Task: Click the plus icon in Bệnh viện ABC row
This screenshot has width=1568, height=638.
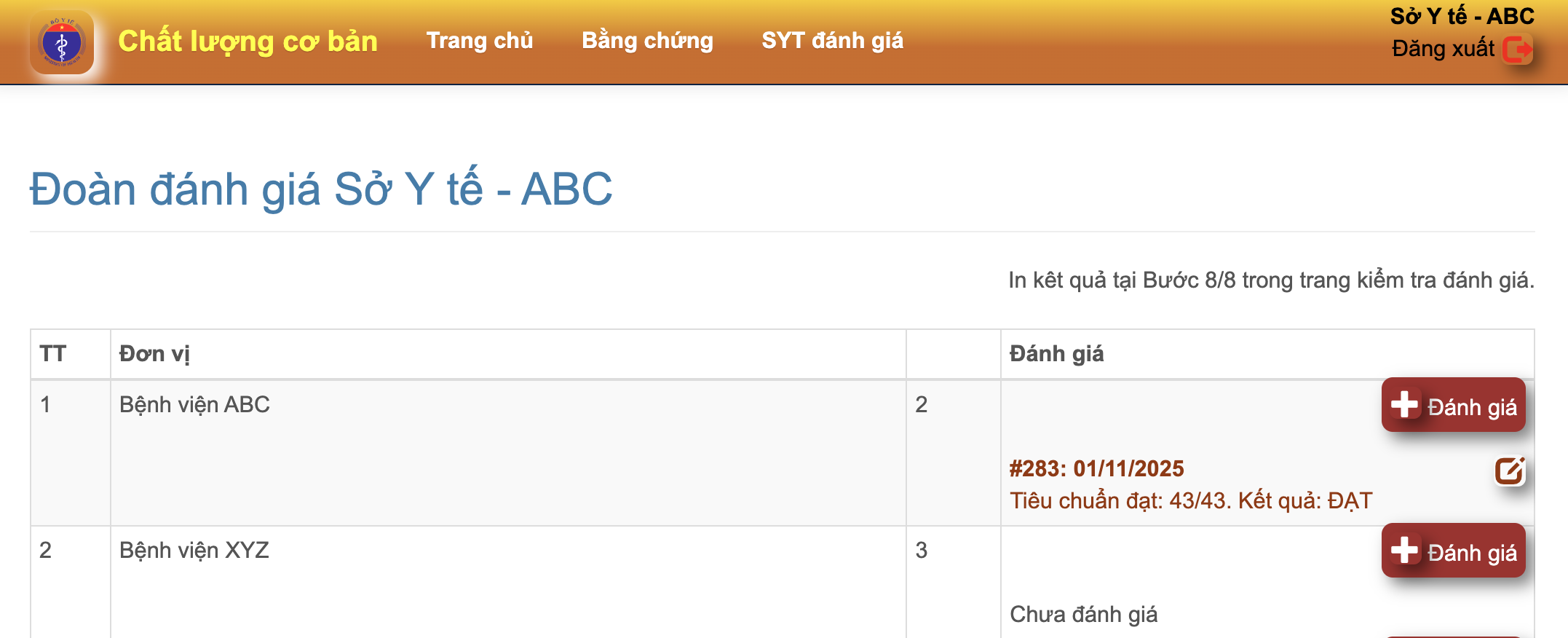Action: (1404, 405)
